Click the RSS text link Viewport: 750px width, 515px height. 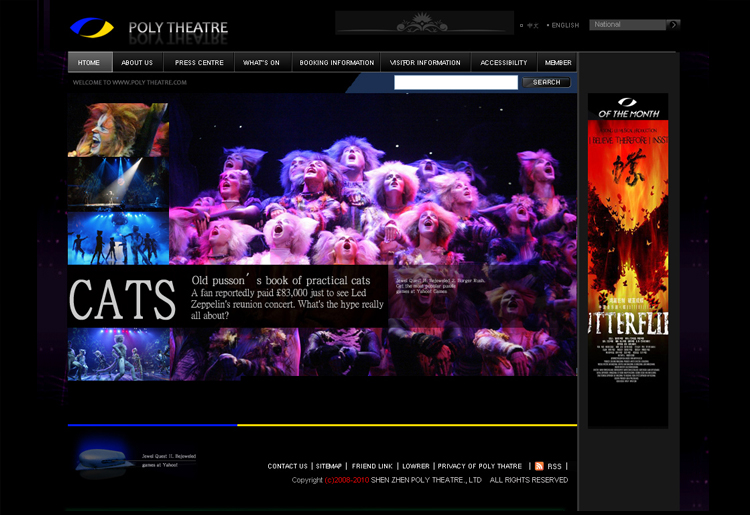(554, 466)
